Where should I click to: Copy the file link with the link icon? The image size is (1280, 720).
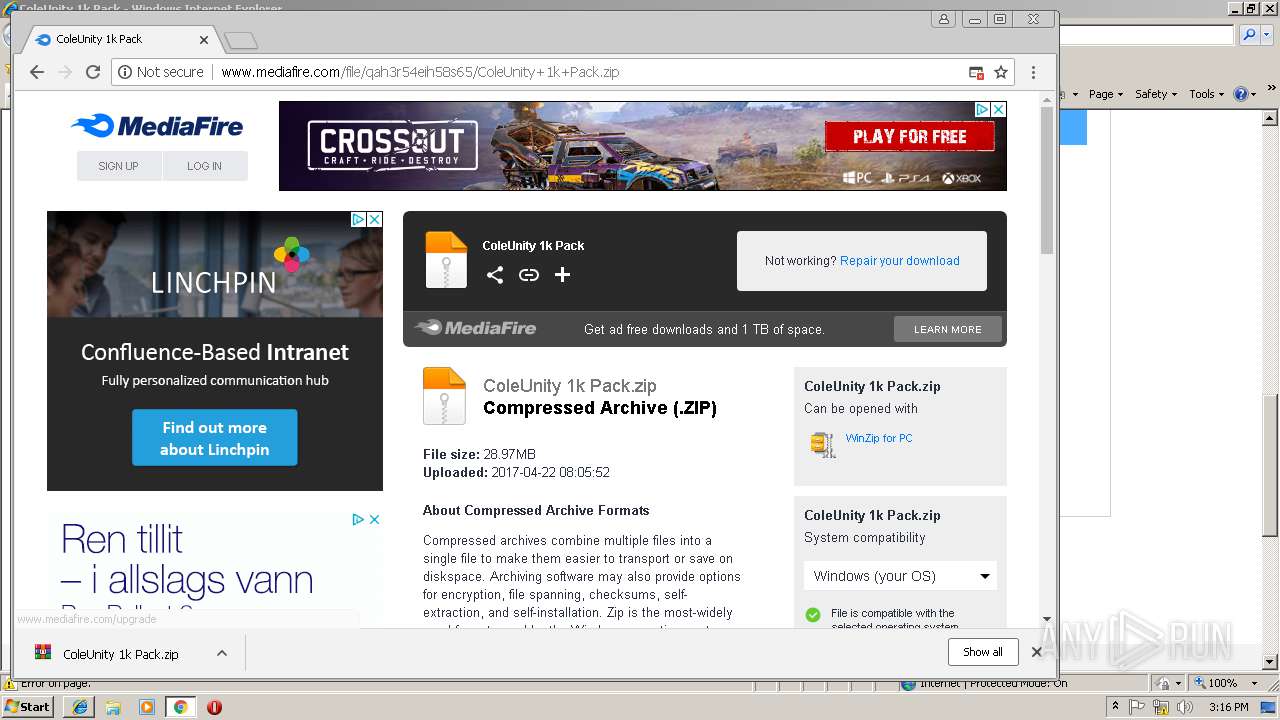(529, 275)
